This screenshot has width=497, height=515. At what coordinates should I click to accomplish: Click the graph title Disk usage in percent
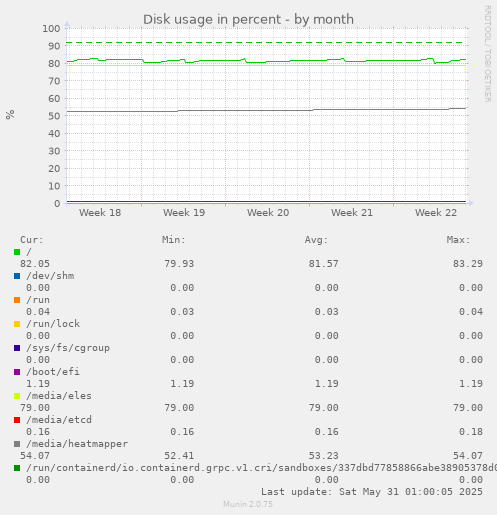(248, 19)
